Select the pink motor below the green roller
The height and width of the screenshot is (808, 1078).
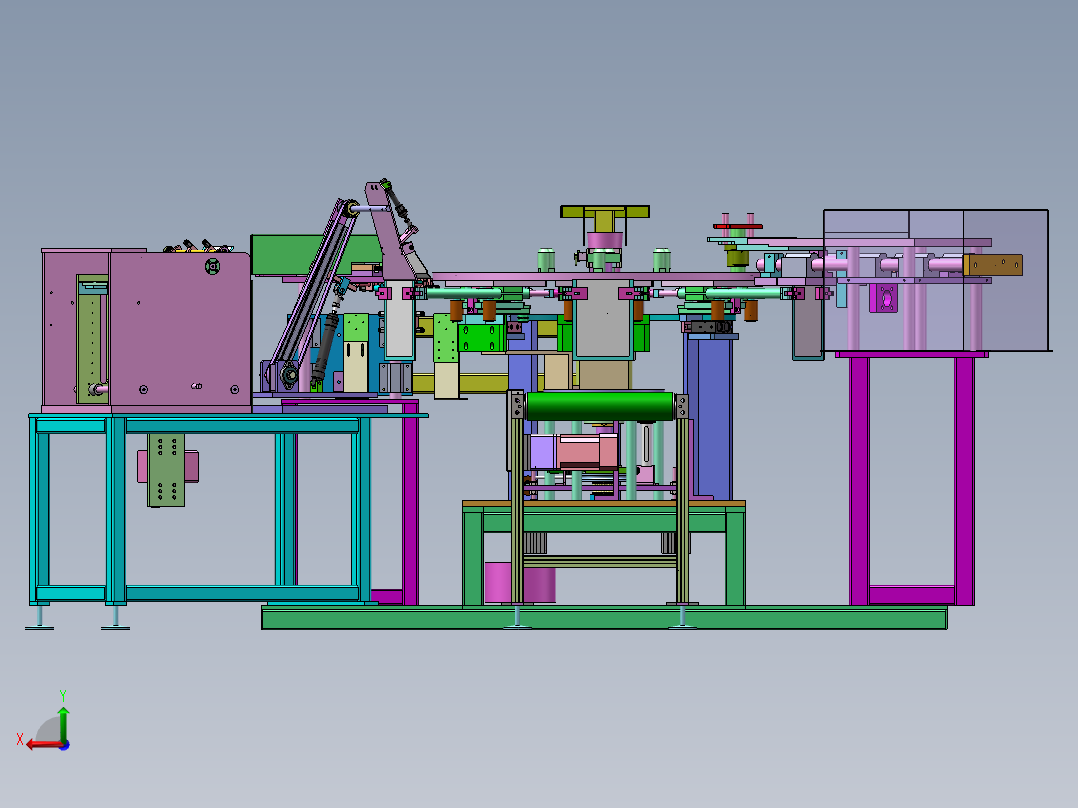582,451
